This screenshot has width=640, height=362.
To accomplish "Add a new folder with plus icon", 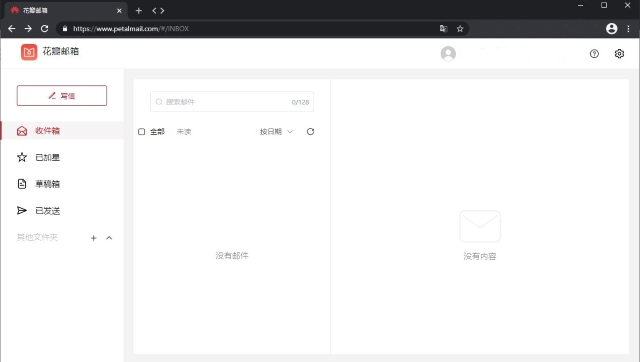I will (93, 238).
